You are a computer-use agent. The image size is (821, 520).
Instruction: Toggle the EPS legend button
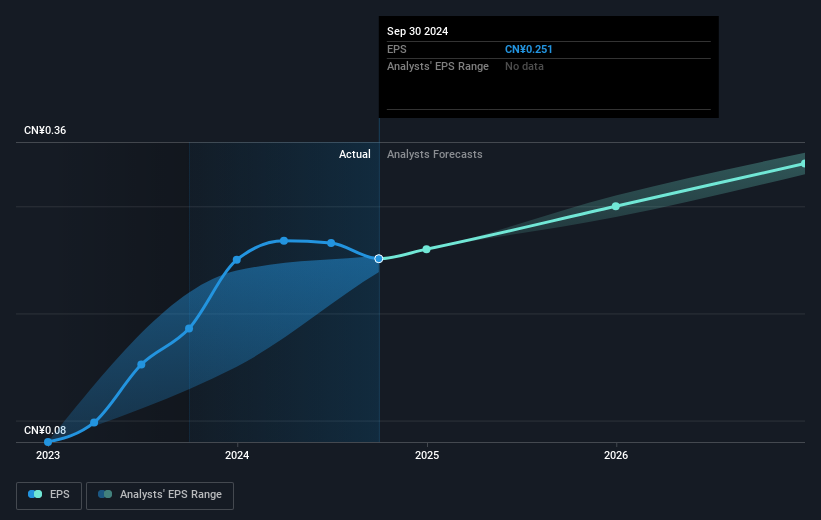coord(49,495)
